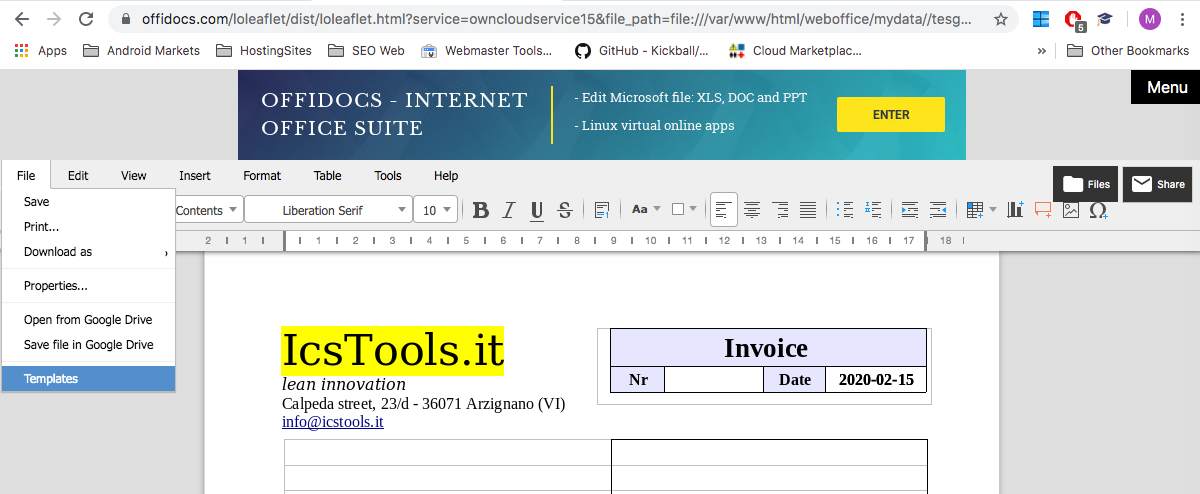Toggle numbered list
The image size is (1200, 494).
(873, 210)
